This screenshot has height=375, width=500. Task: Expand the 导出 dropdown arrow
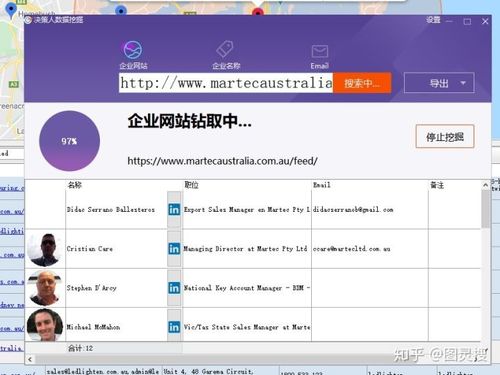tap(463, 83)
